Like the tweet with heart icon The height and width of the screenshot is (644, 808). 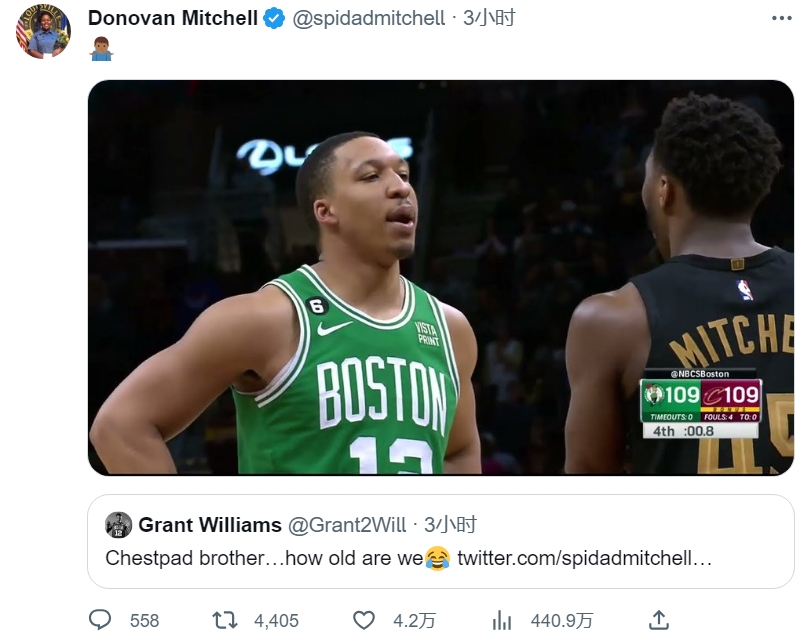[364, 620]
